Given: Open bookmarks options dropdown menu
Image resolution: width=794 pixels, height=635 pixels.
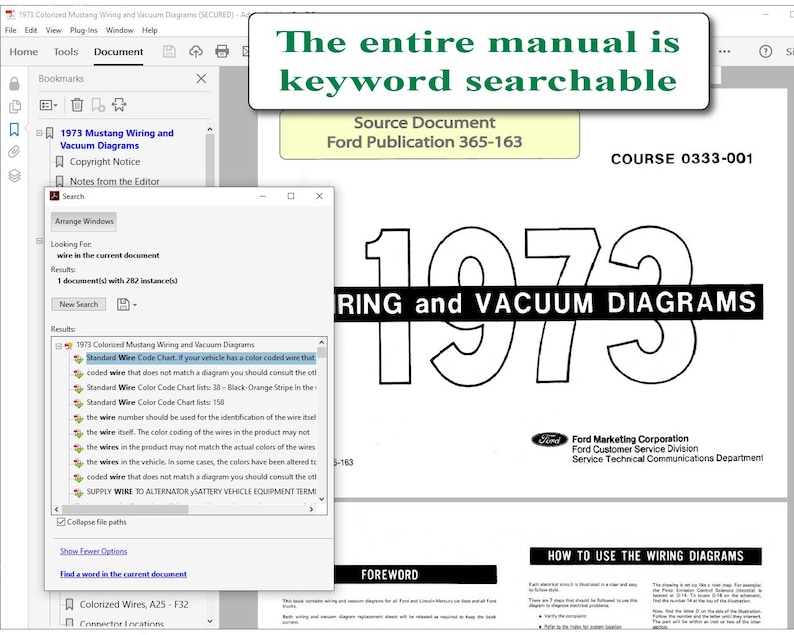Looking at the screenshot, I should (49, 105).
